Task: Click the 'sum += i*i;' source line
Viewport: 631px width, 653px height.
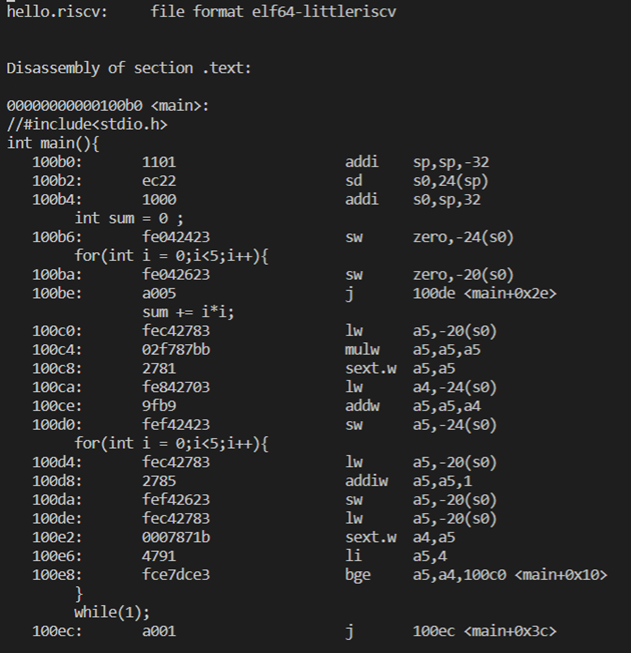Action: (x=188, y=312)
